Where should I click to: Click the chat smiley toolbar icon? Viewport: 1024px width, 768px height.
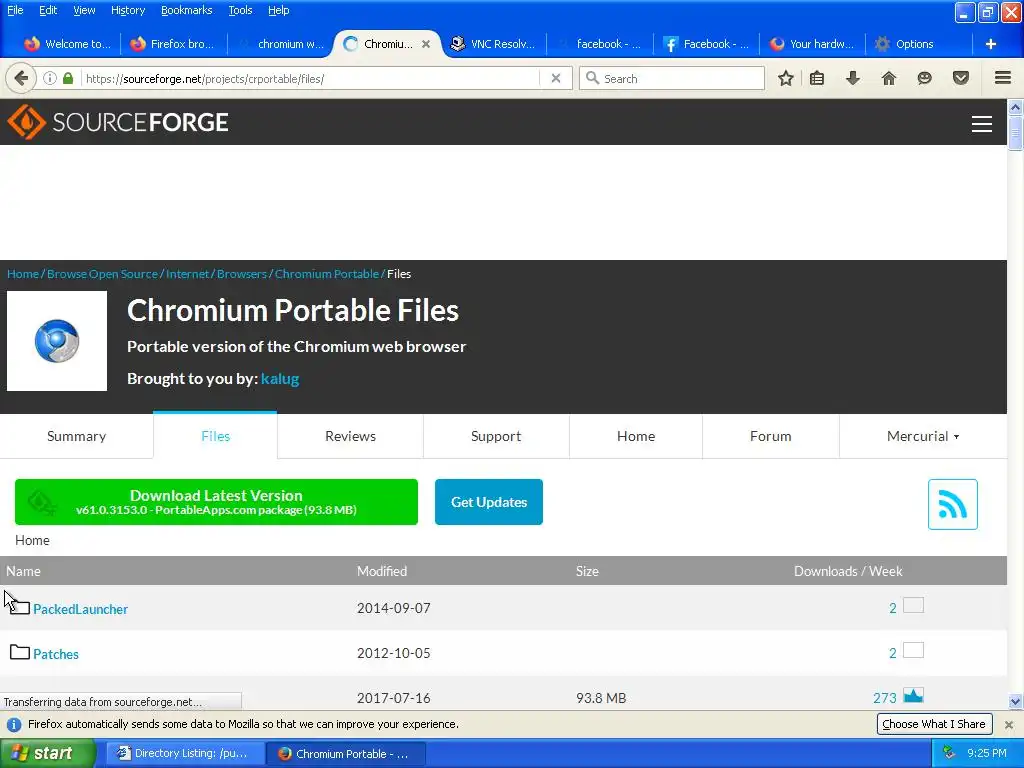coord(924,78)
